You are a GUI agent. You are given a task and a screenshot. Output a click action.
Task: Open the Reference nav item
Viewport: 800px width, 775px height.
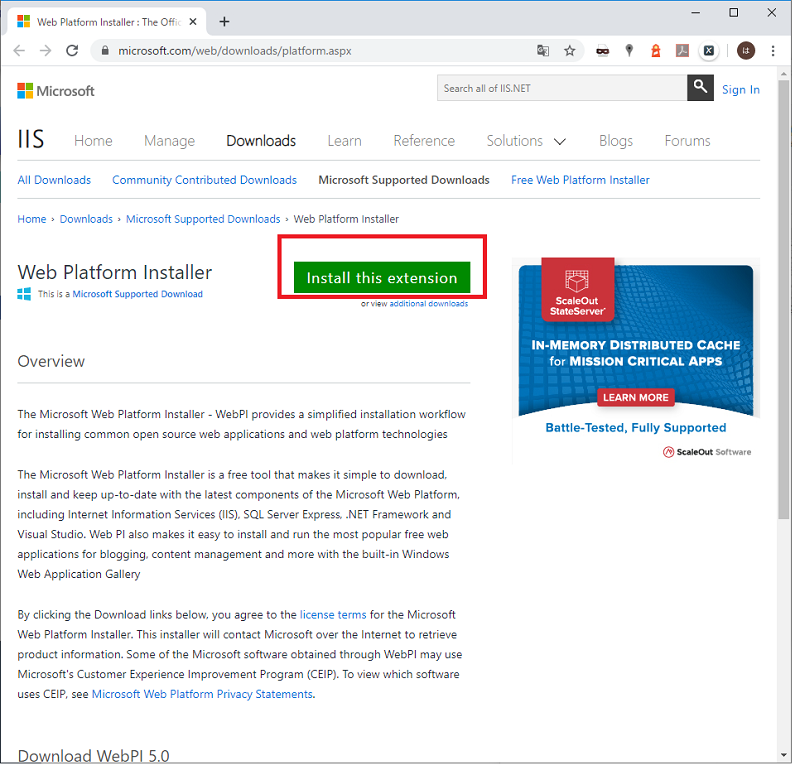point(424,141)
